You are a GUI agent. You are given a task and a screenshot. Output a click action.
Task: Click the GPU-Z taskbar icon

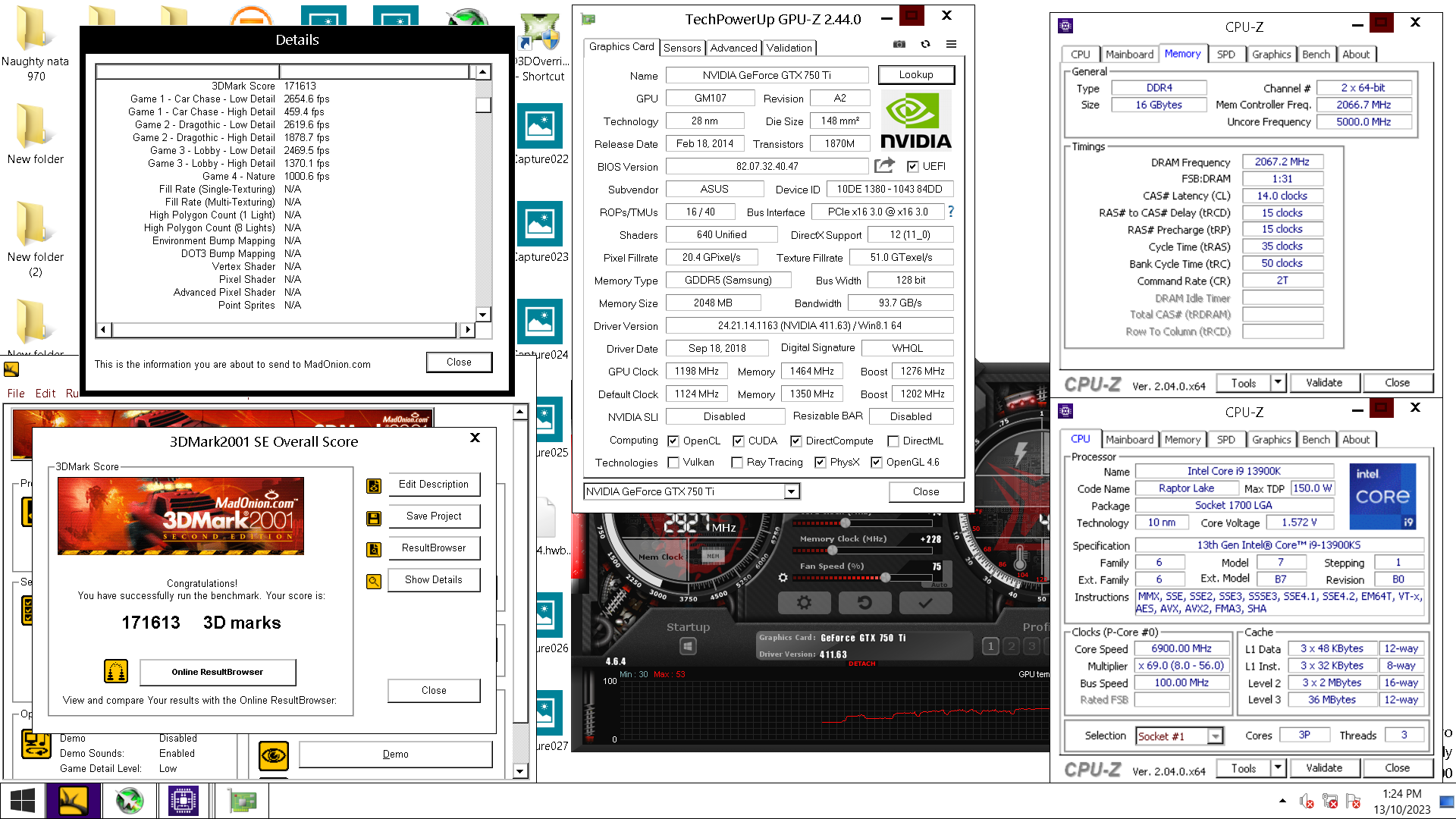click(242, 801)
